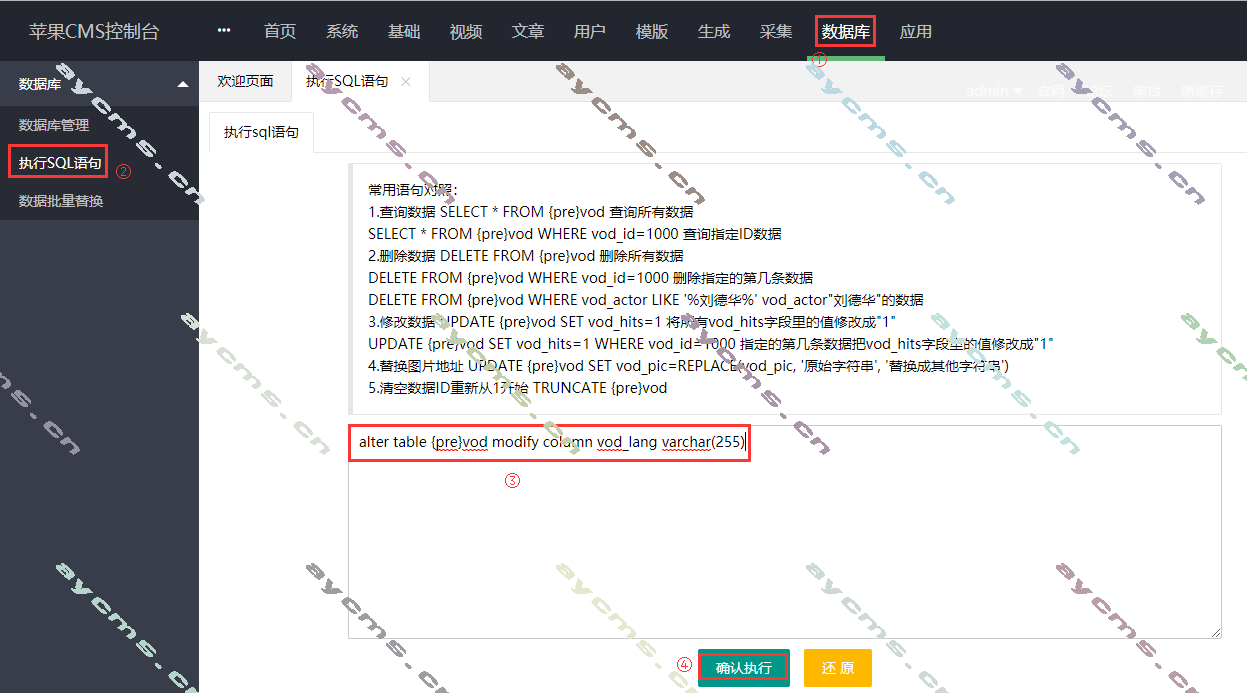1247x693 pixels.
Task: Click the 苹果CMS控制台 logo title
Action: (94, 32)
